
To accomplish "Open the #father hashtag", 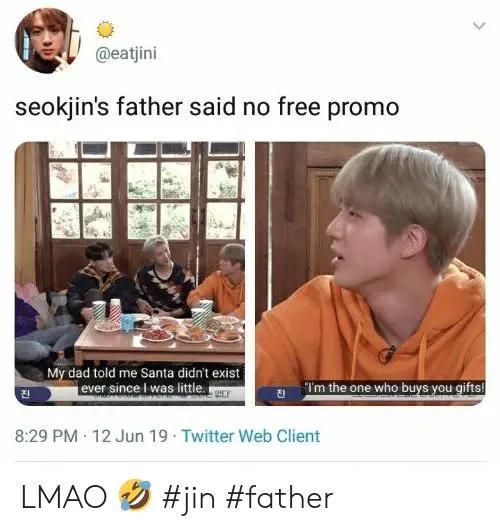I will (278, 498).
